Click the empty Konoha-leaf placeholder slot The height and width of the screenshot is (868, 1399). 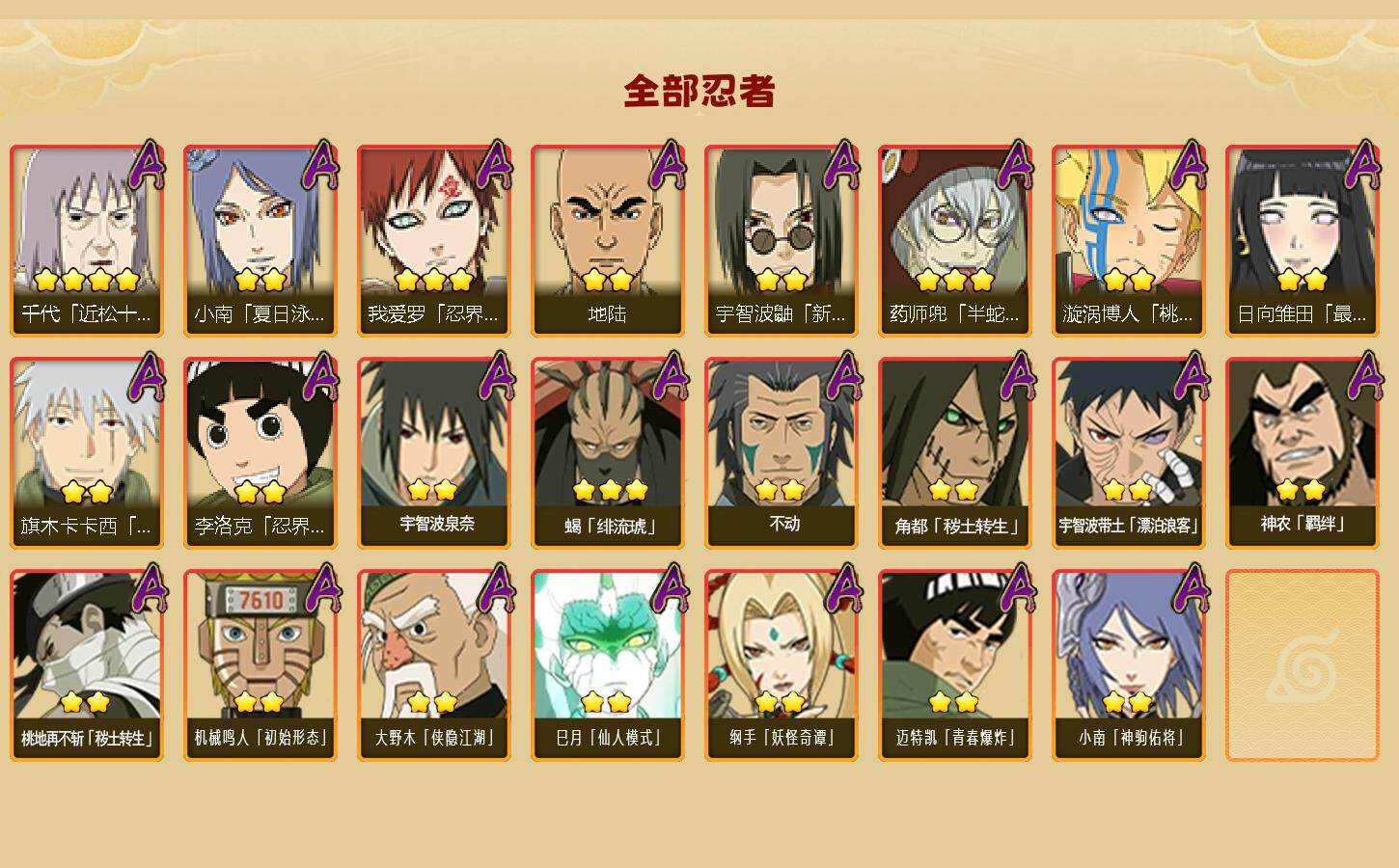[x=1302, y=665]
